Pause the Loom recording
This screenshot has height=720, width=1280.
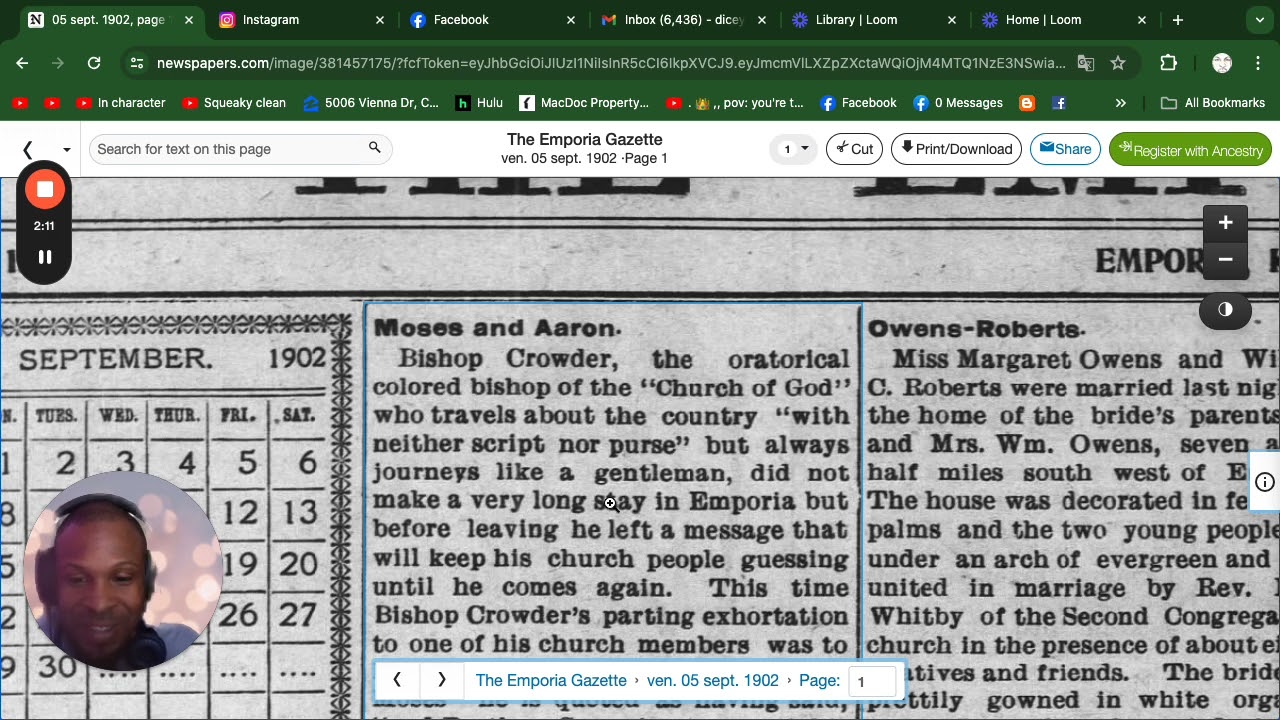[x=45, y=257]
